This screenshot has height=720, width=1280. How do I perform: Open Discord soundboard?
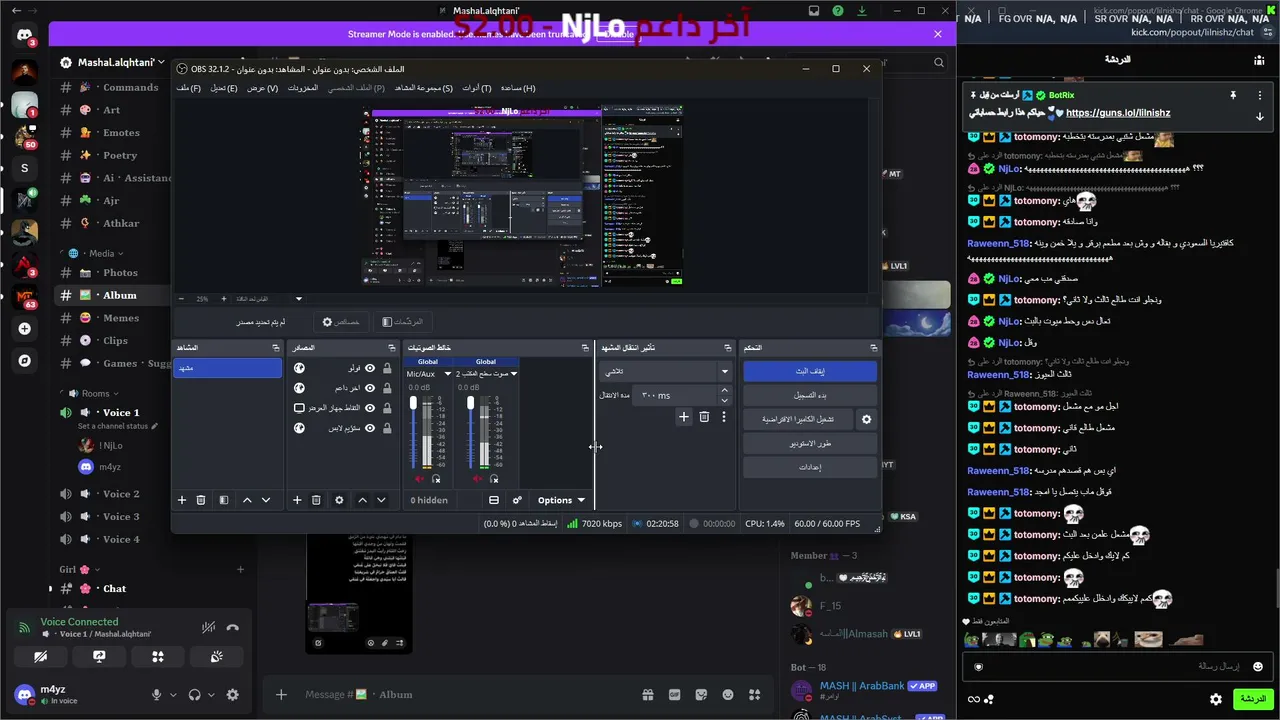tap(216, 657)
